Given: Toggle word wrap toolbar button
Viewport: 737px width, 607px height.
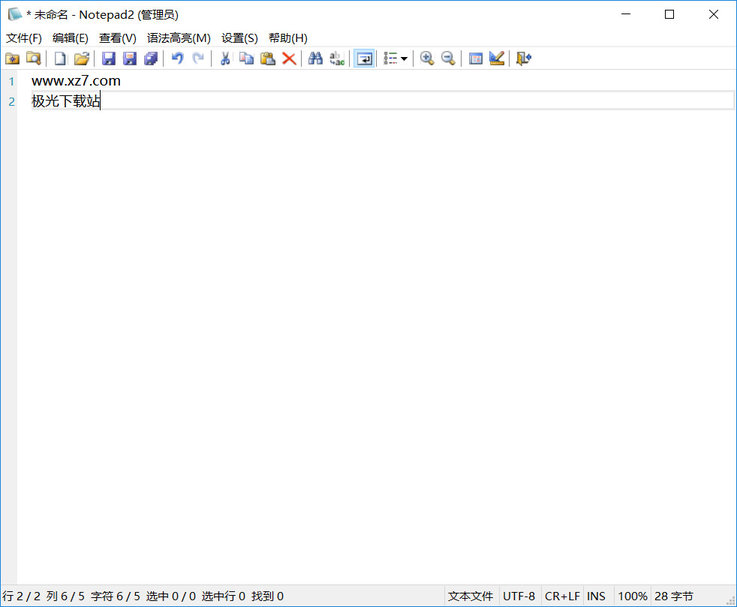Looking at the screenshot, I should [x=364, y=59].
